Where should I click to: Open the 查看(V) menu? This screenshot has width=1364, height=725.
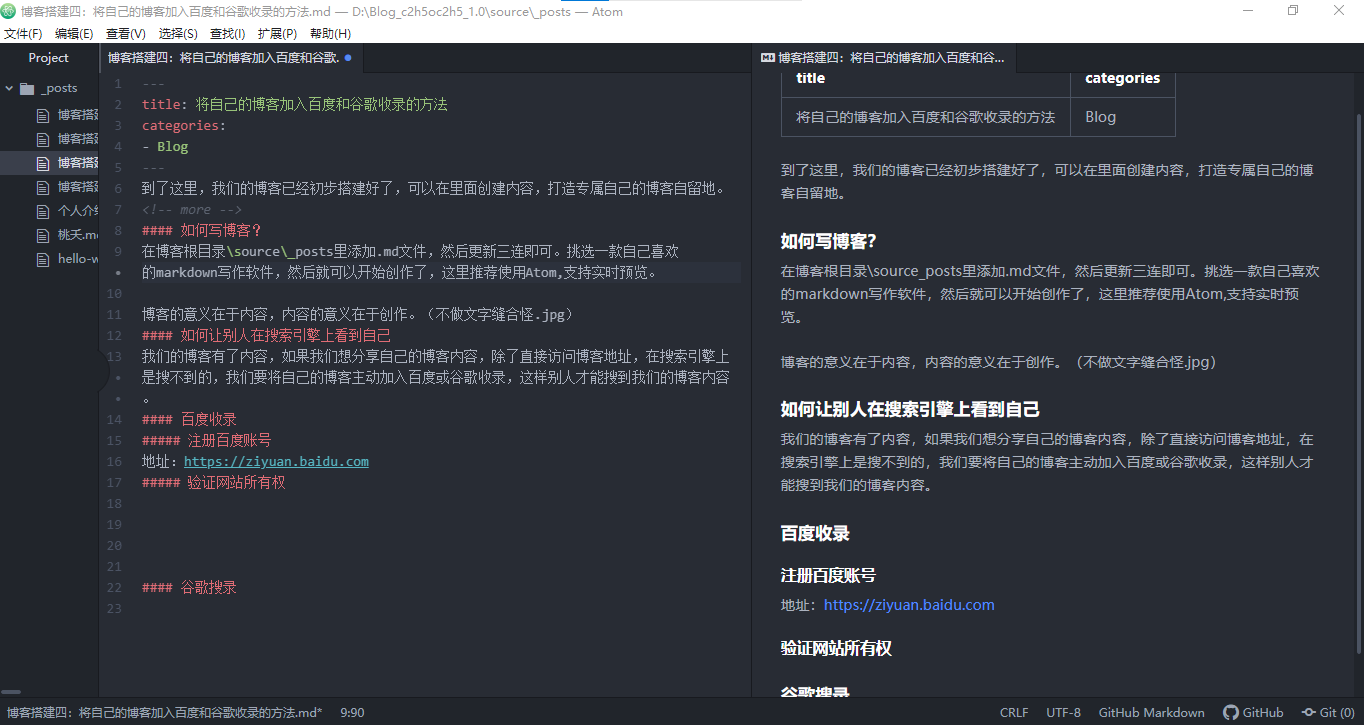tap(126, 34)
